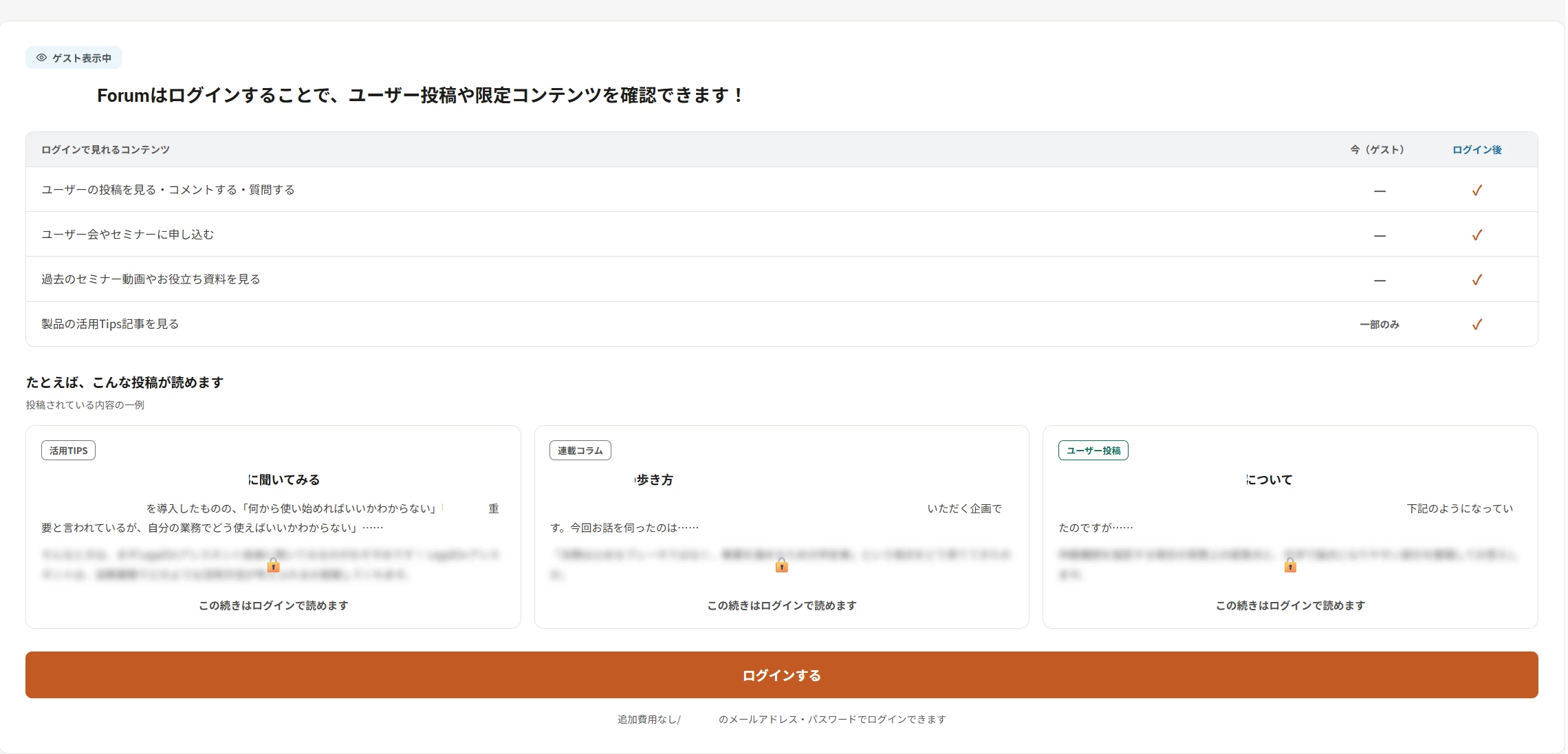Click the ログイン後 column header
Screen dimensions: 1568x754
pos(1477,149)
